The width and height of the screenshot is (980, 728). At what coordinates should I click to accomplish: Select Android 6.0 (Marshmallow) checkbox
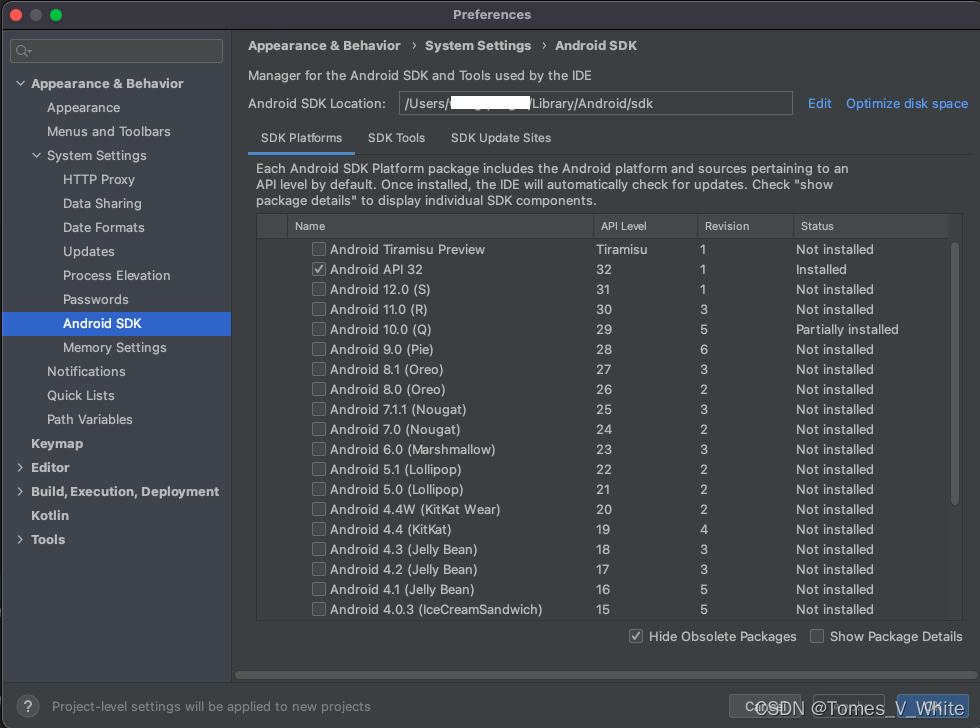(319, 449)
